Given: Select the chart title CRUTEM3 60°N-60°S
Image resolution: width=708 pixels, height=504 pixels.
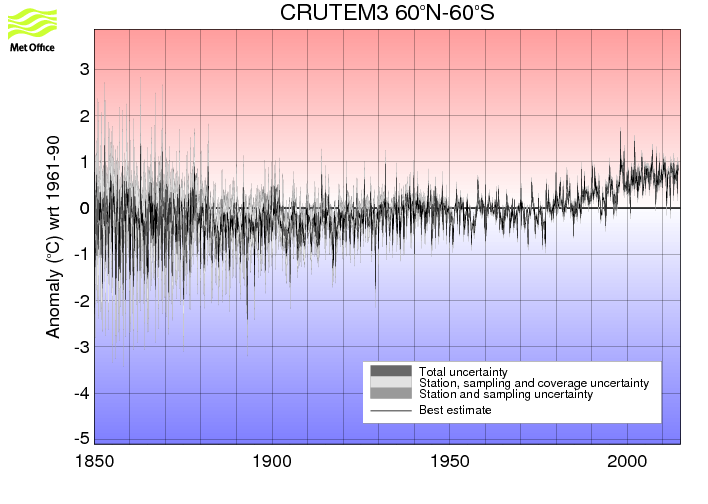Looking at the screenshot, I should (387, 13).
